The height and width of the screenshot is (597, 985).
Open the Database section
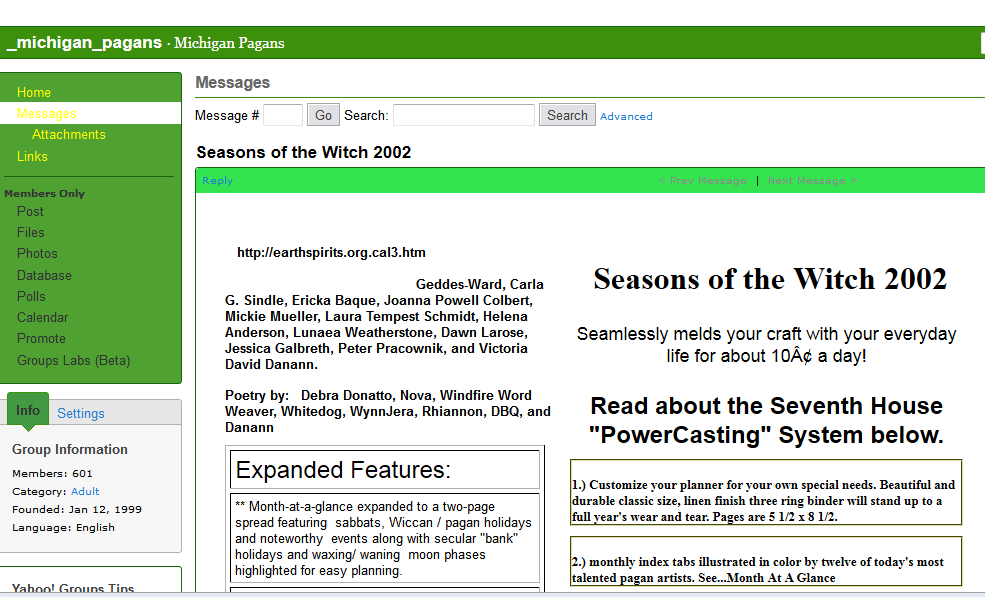coord(44,275)
